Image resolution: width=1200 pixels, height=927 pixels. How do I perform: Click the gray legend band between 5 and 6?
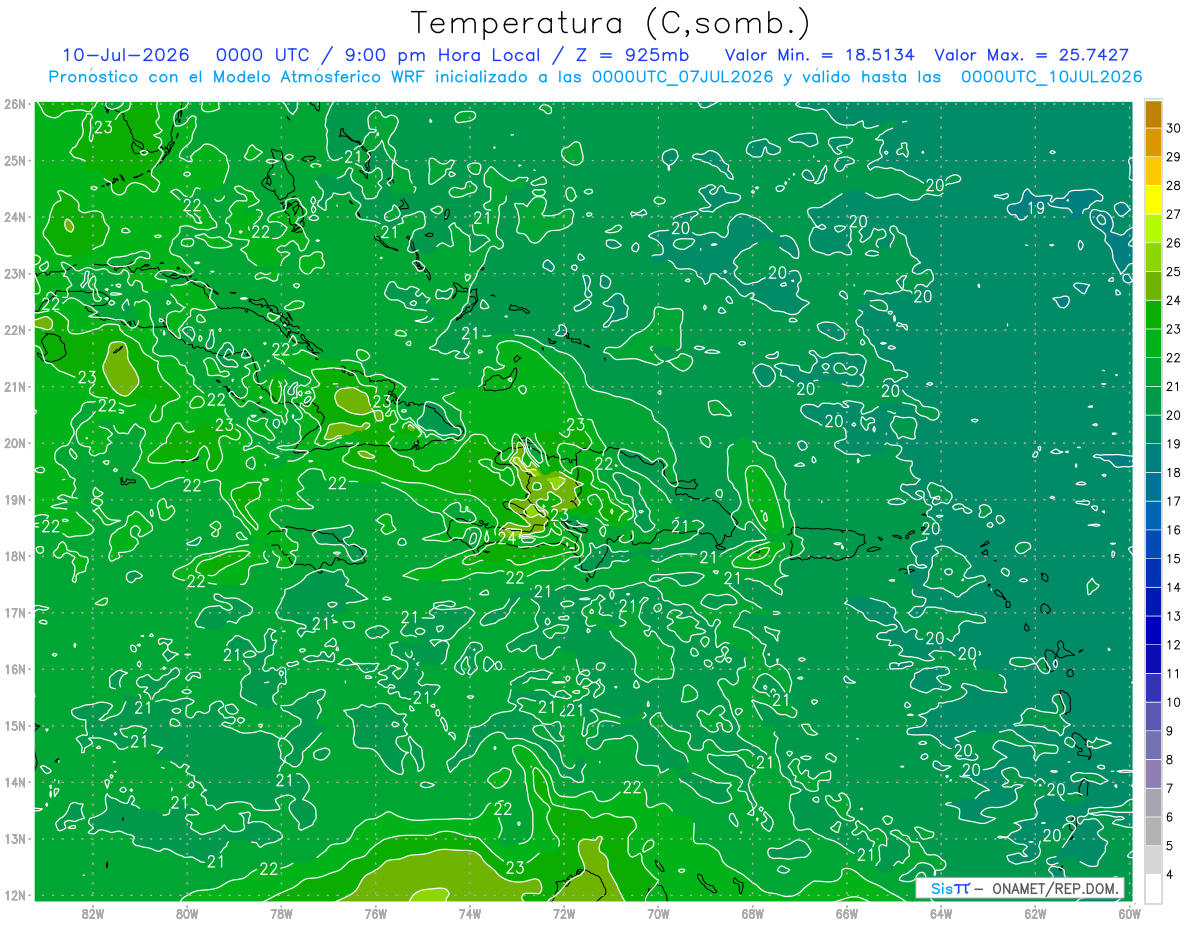point(1153,831)
